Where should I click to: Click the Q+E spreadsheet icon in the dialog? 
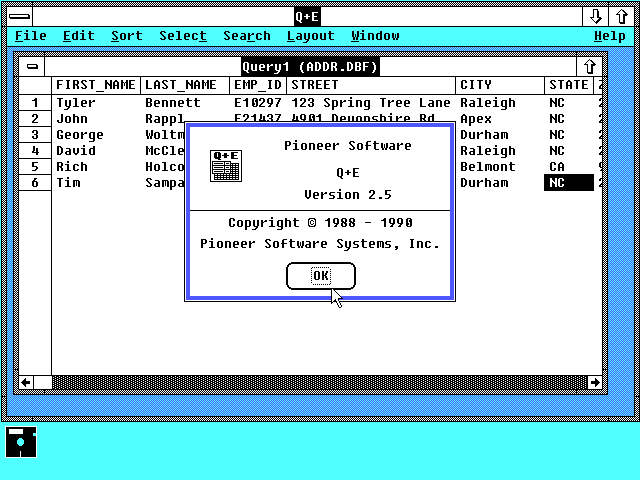tap(225, 165)
